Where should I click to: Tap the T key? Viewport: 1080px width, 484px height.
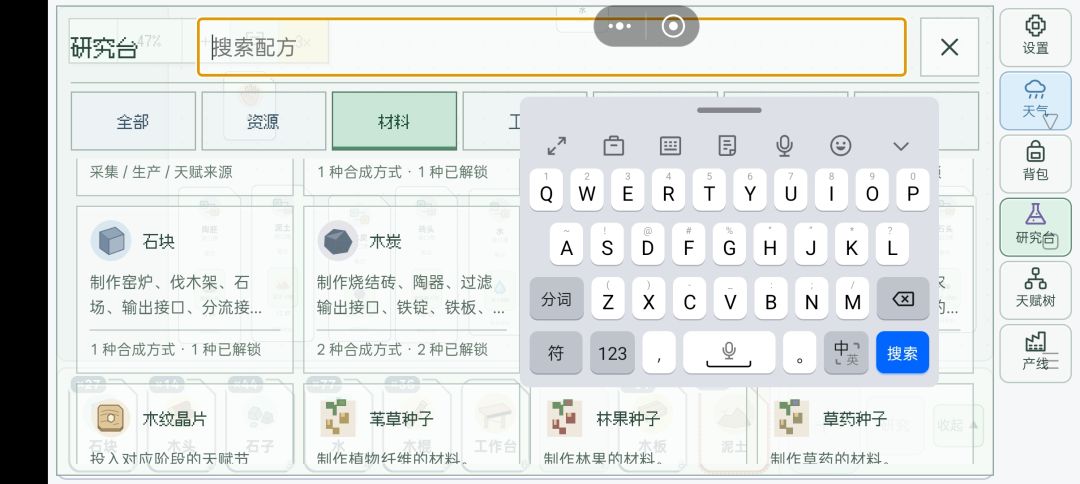(x=709, y=190)
